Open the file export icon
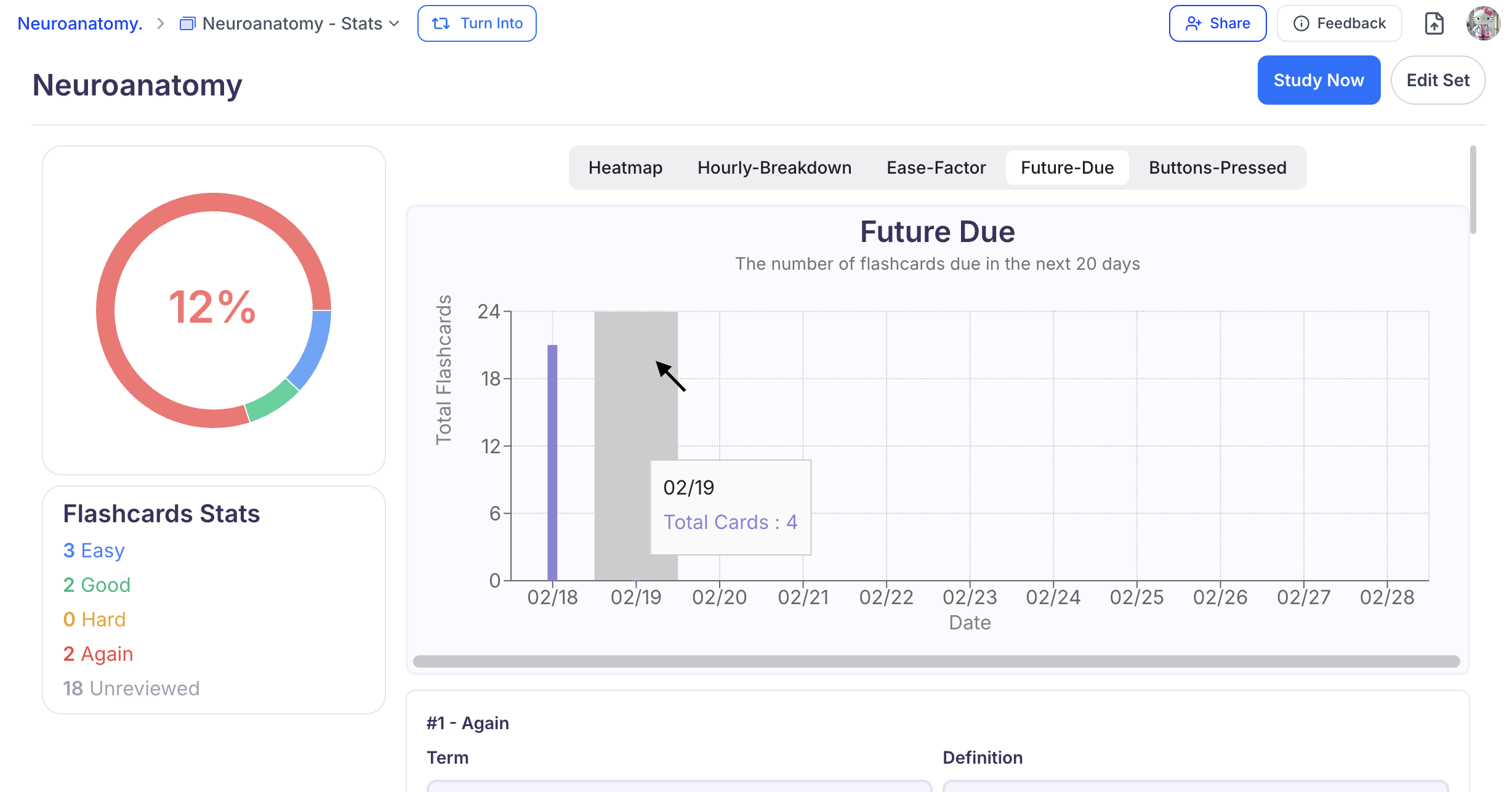 coord(1434,23)
